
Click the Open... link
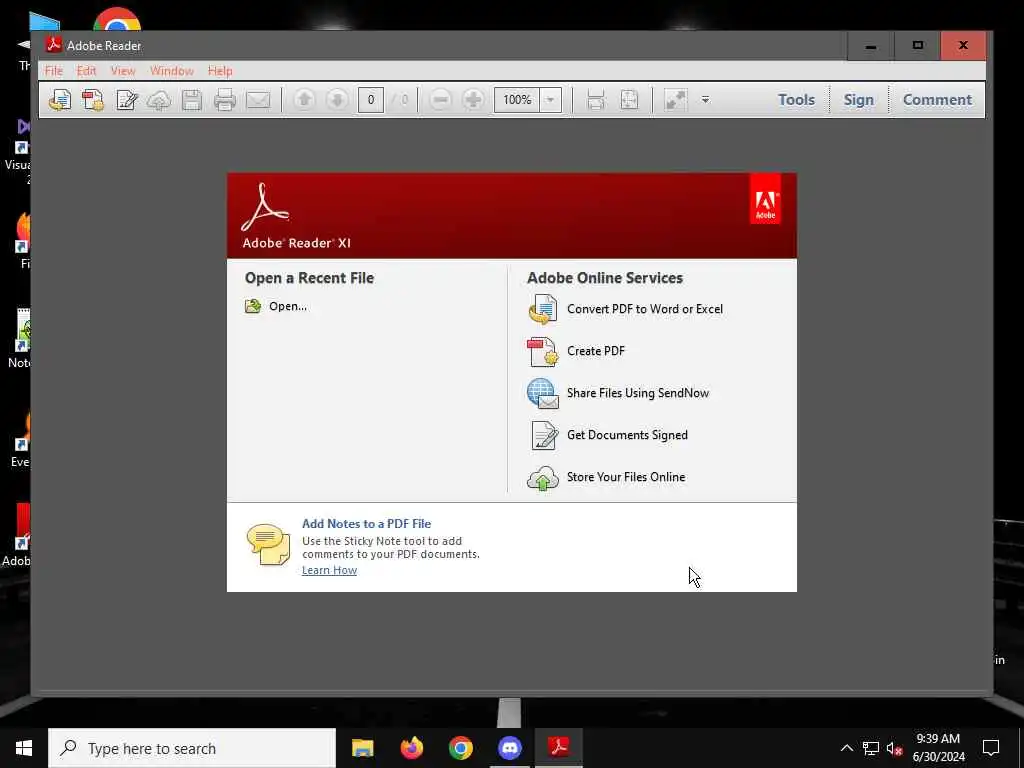pos(288,306)
